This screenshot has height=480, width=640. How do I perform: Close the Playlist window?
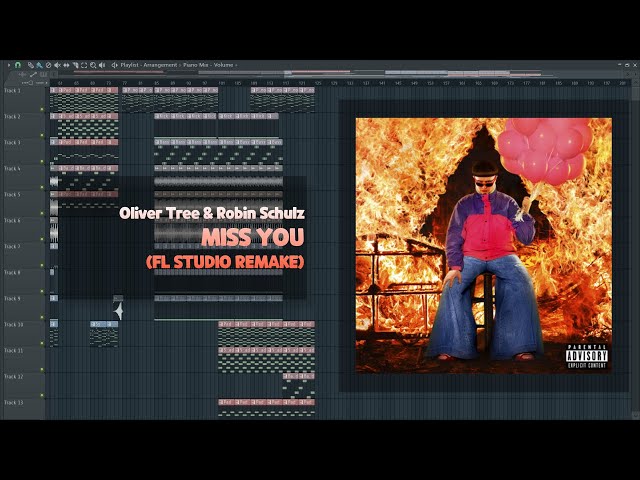[635, 65]
